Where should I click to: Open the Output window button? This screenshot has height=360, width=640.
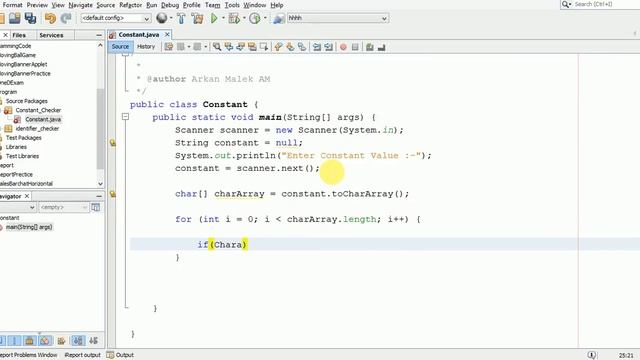pyautogui.click(x=120, y=355)
